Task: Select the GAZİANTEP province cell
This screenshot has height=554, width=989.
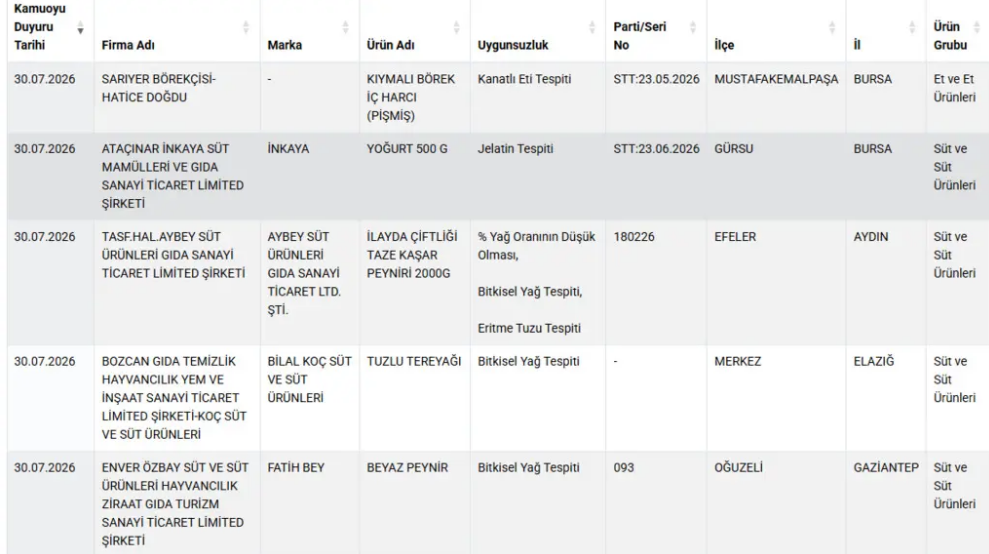Action: pyautogui.click(x=886, y=468)
